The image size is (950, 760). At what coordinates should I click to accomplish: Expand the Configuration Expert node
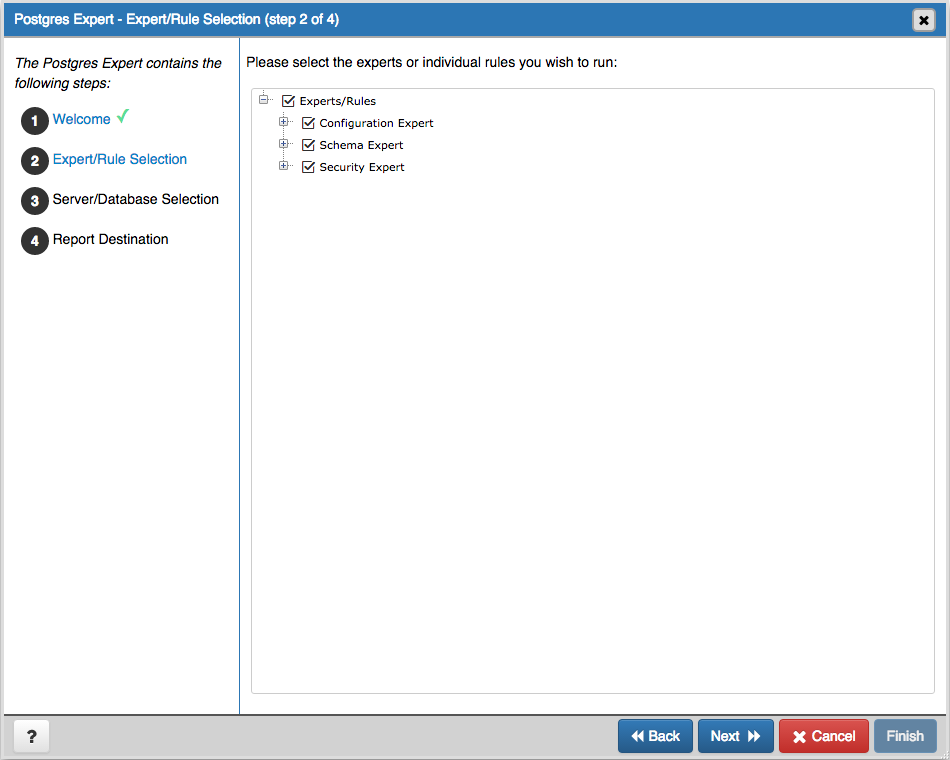(283, 122)
